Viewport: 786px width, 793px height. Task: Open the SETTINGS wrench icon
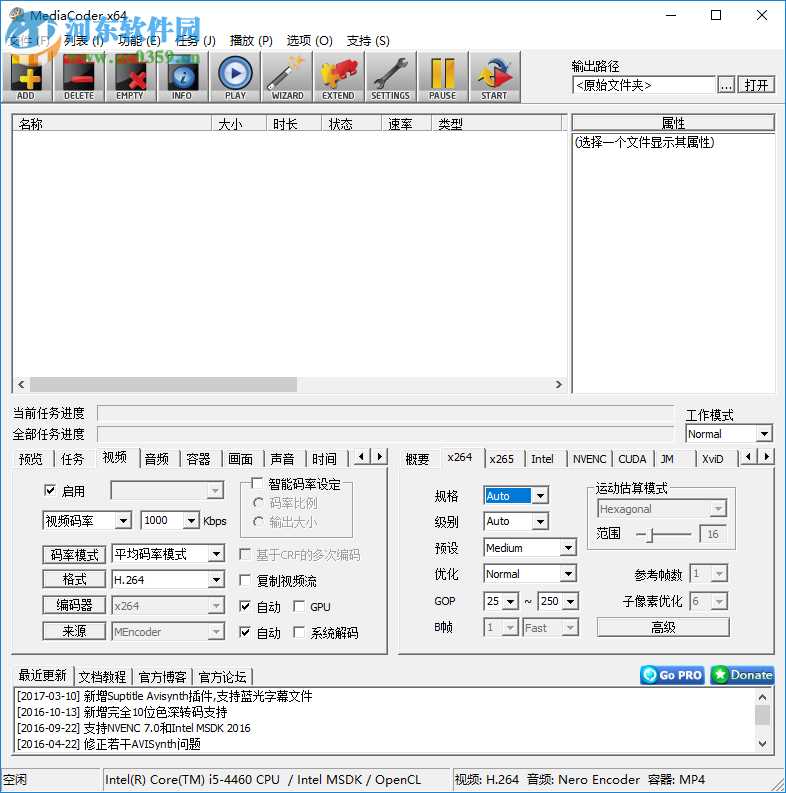click(x=390, y=76)
